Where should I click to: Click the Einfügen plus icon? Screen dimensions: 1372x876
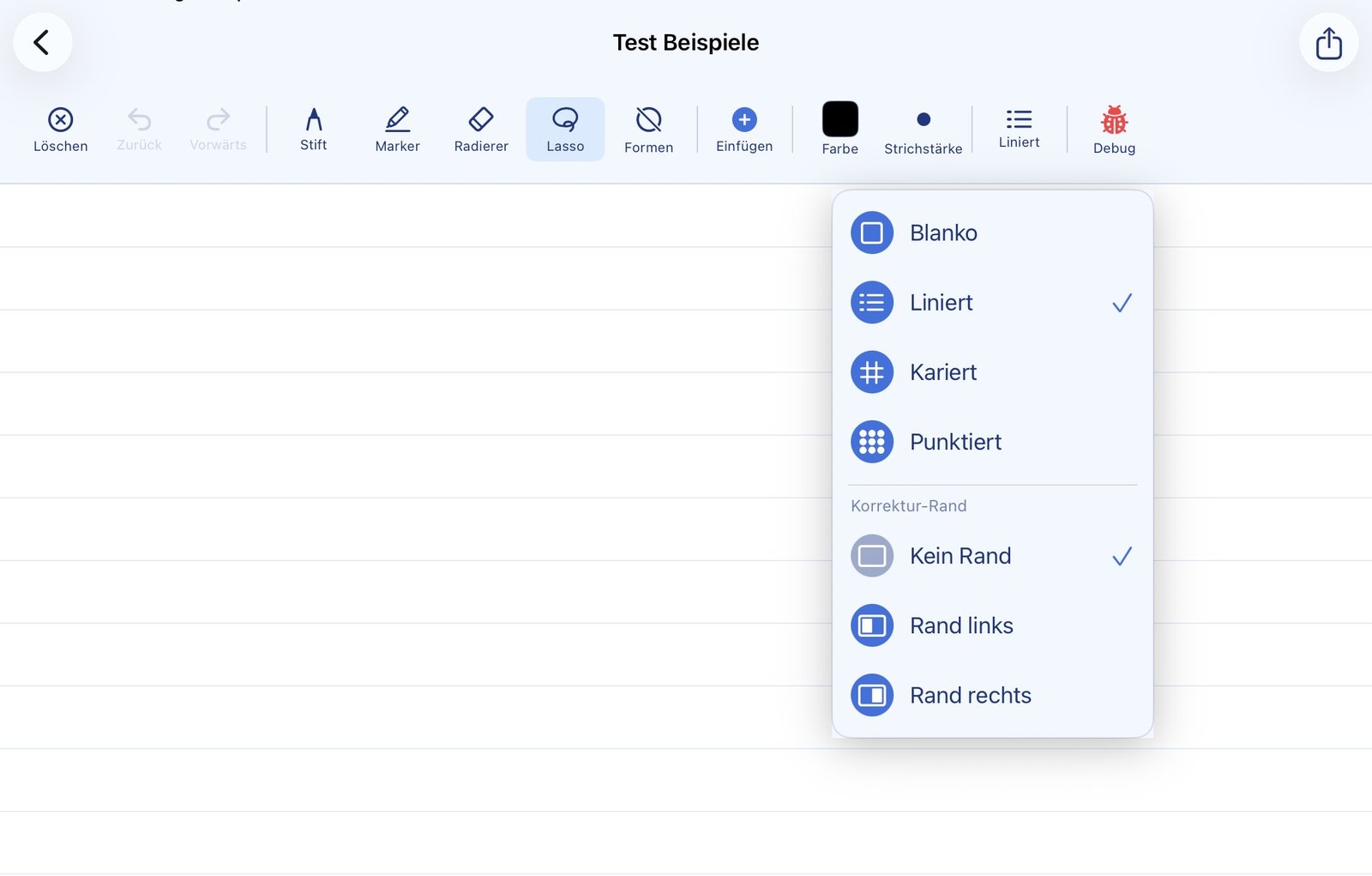pyautogui.click(x=743, y=120)
